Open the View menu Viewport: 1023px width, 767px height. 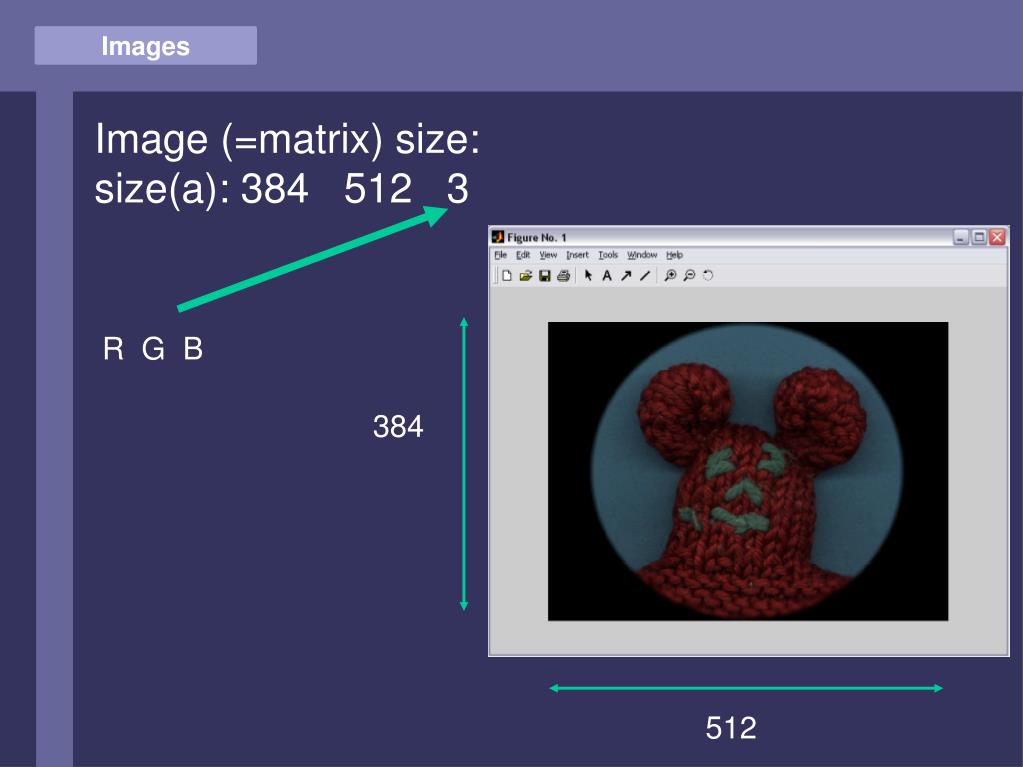coord(548,255)
